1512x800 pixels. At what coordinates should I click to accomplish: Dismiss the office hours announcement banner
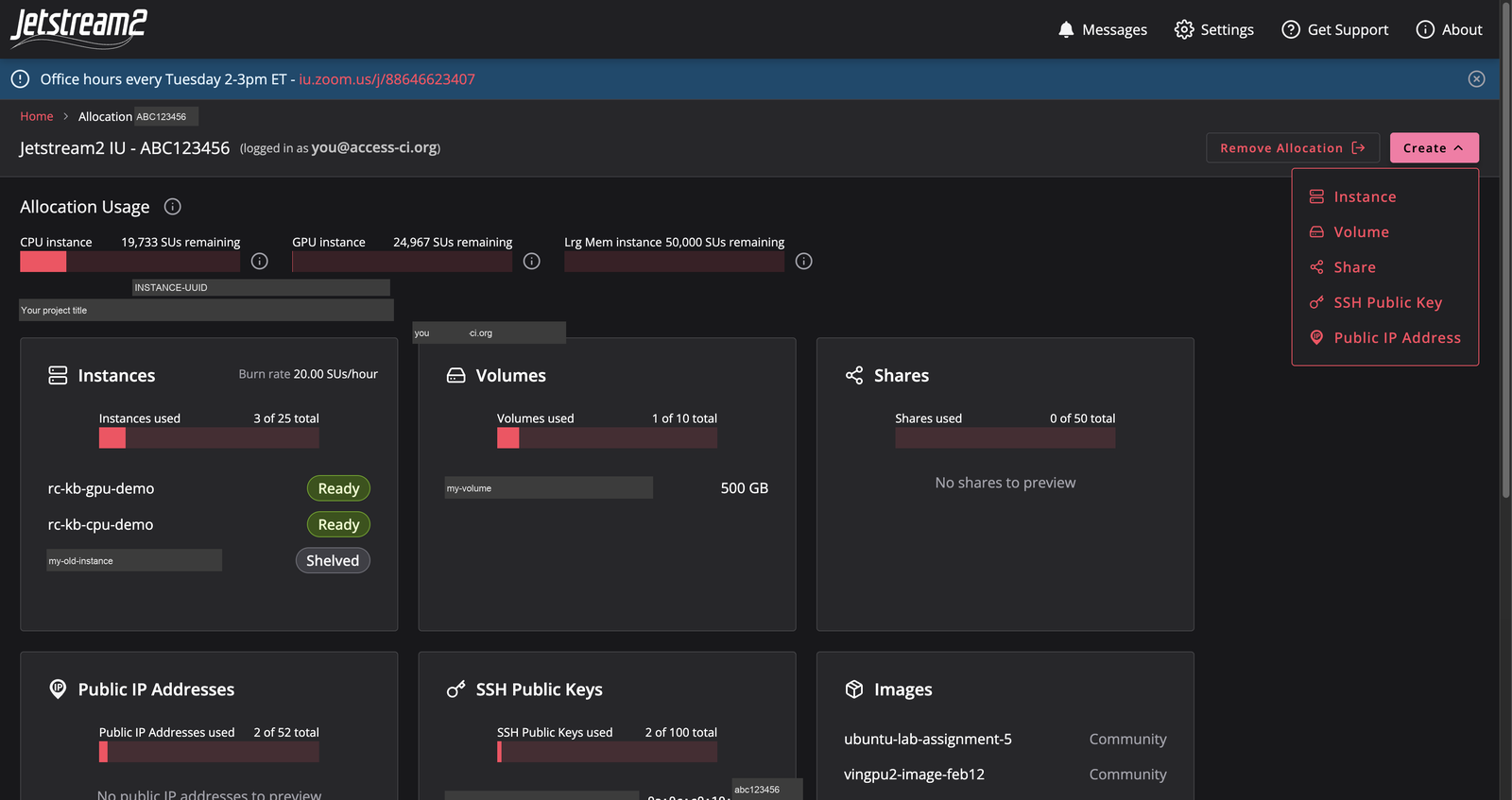click(x=1477, y=79)
